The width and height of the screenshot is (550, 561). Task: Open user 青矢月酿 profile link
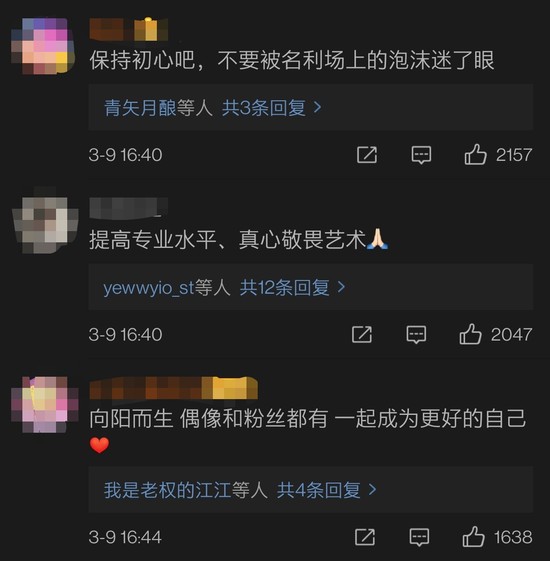[x=140, y=108]
